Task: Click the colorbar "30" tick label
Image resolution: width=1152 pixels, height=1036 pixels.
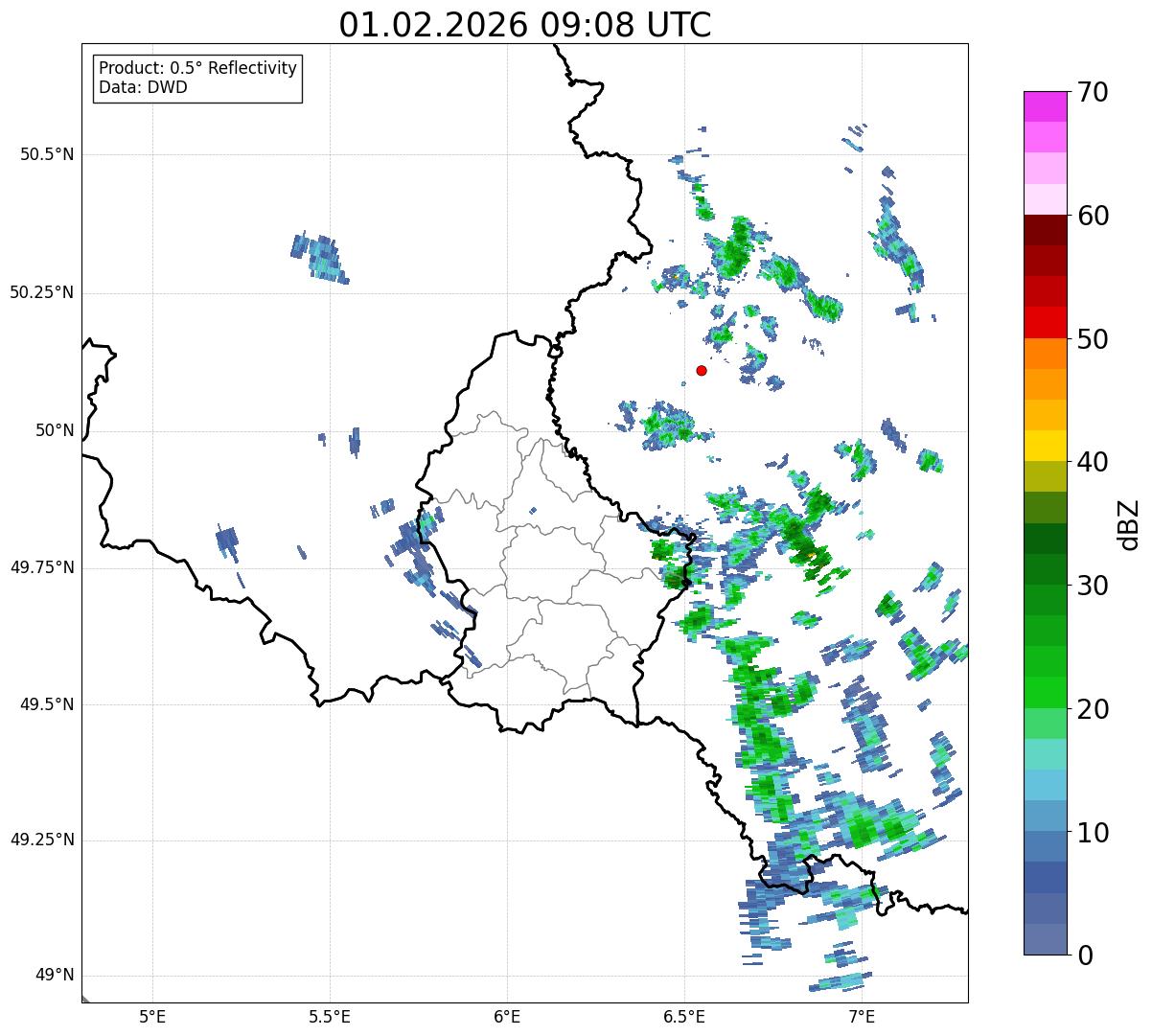Action: click(1094, 586)
